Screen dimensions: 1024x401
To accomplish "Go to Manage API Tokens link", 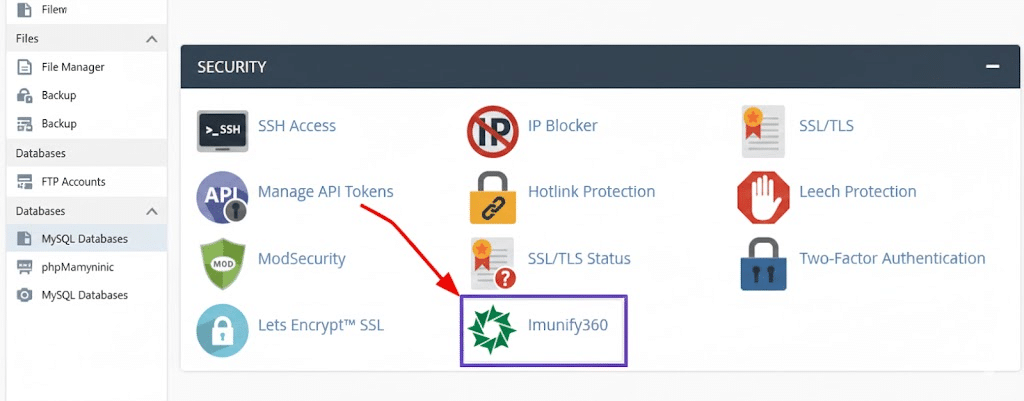I will 326,191.
